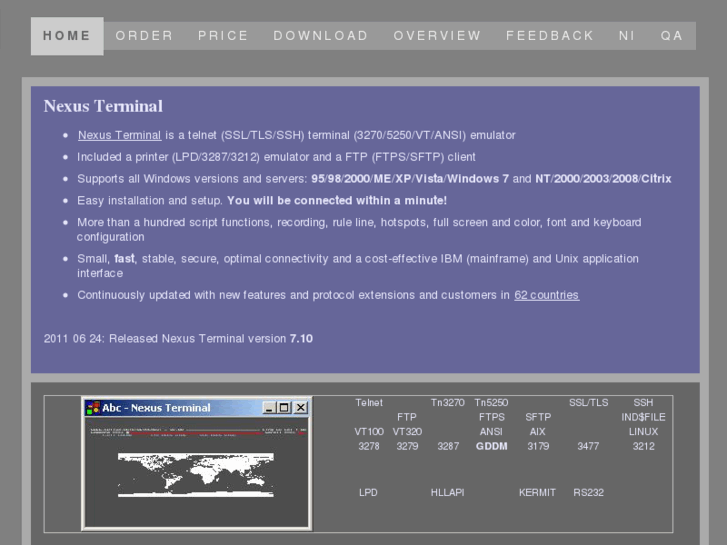727x545 pixels.
Task: Open the PRICE menu item
Action: click(223, 36)
